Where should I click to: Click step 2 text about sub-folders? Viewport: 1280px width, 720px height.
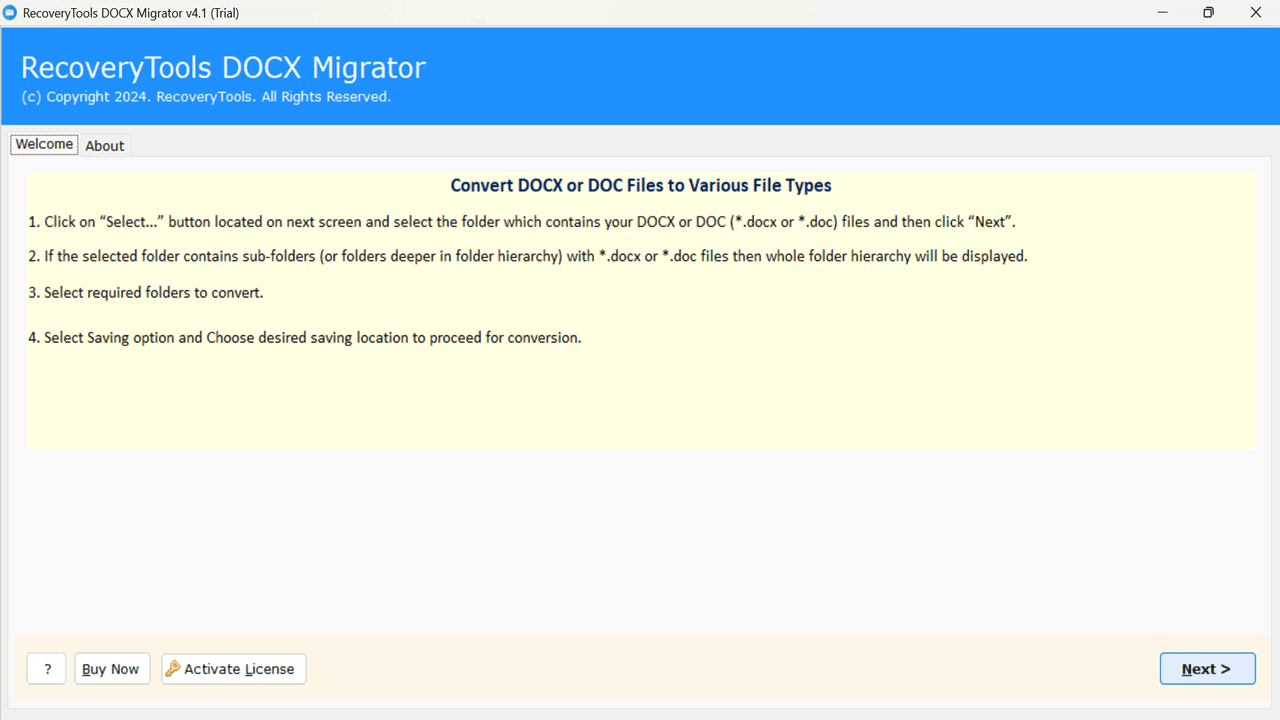[528, 256]
